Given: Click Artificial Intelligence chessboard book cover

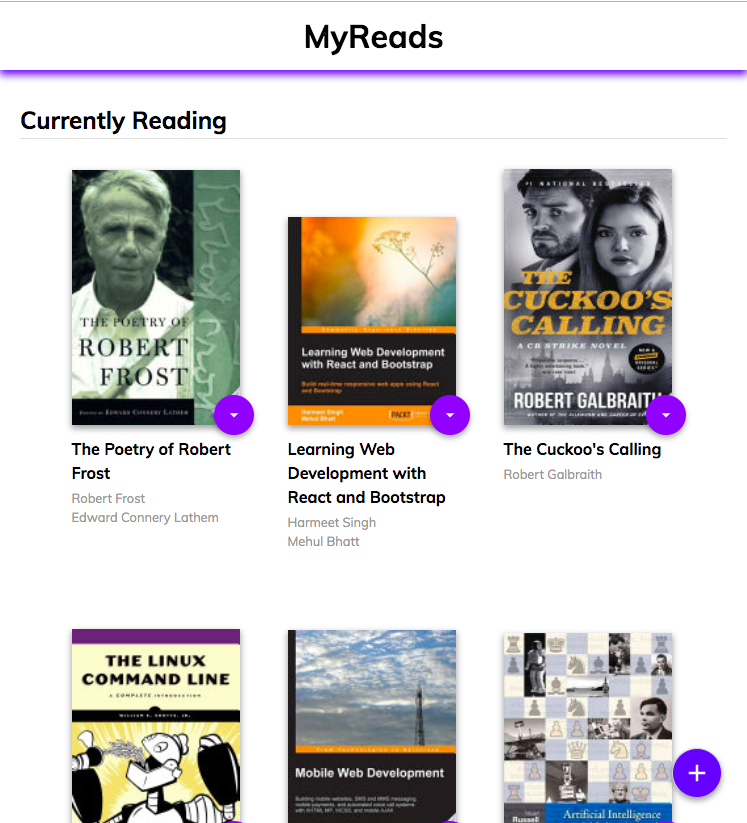Looking at the screenshot, I should (x=588, y=727).
